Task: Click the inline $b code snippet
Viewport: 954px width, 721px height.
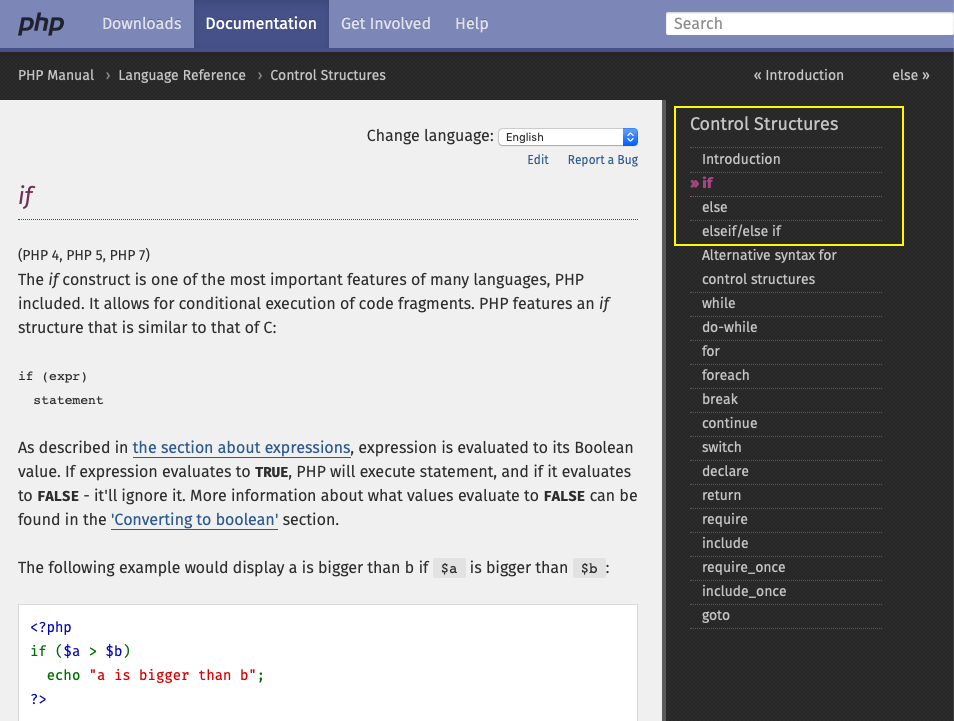Action: point(589,568)
